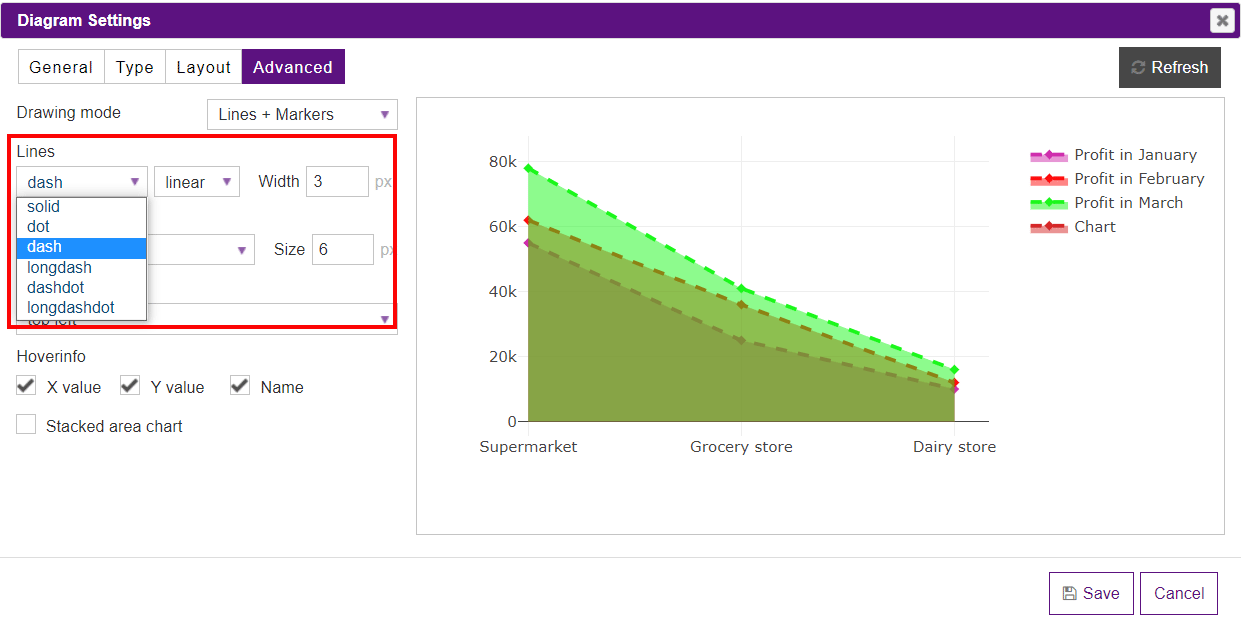Close the Diagram Settings dialog with X

pos(1221,20)
